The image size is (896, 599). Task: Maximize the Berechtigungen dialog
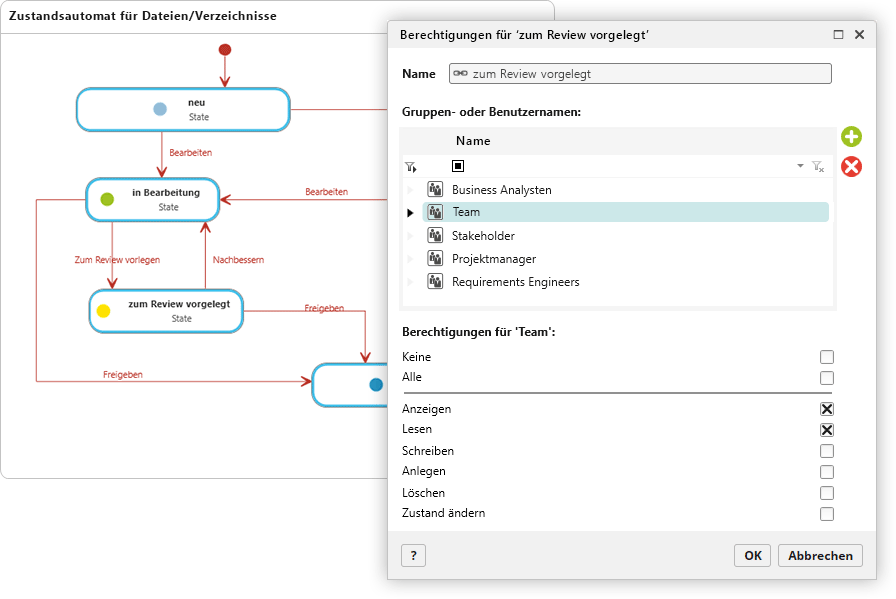point(838,34)
